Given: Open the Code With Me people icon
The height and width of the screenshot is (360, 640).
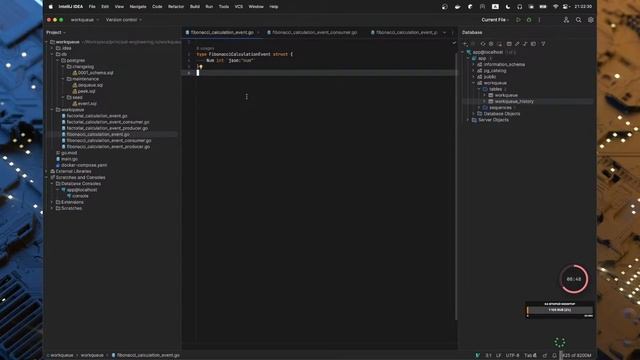Looking at the screenshot, I should (x=566, y=20).
